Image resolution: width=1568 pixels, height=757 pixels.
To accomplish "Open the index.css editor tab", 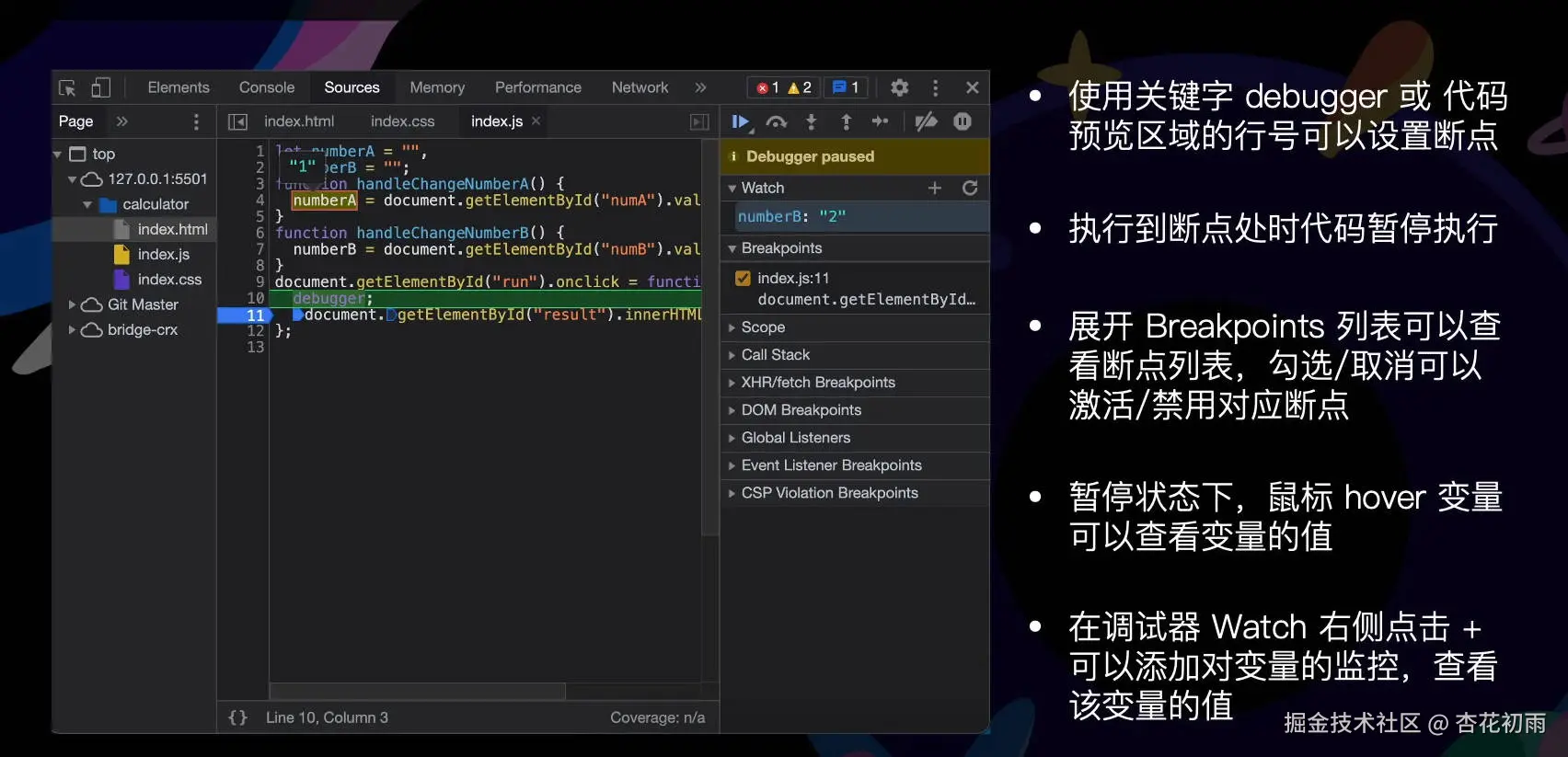I will tap(402, 121).
